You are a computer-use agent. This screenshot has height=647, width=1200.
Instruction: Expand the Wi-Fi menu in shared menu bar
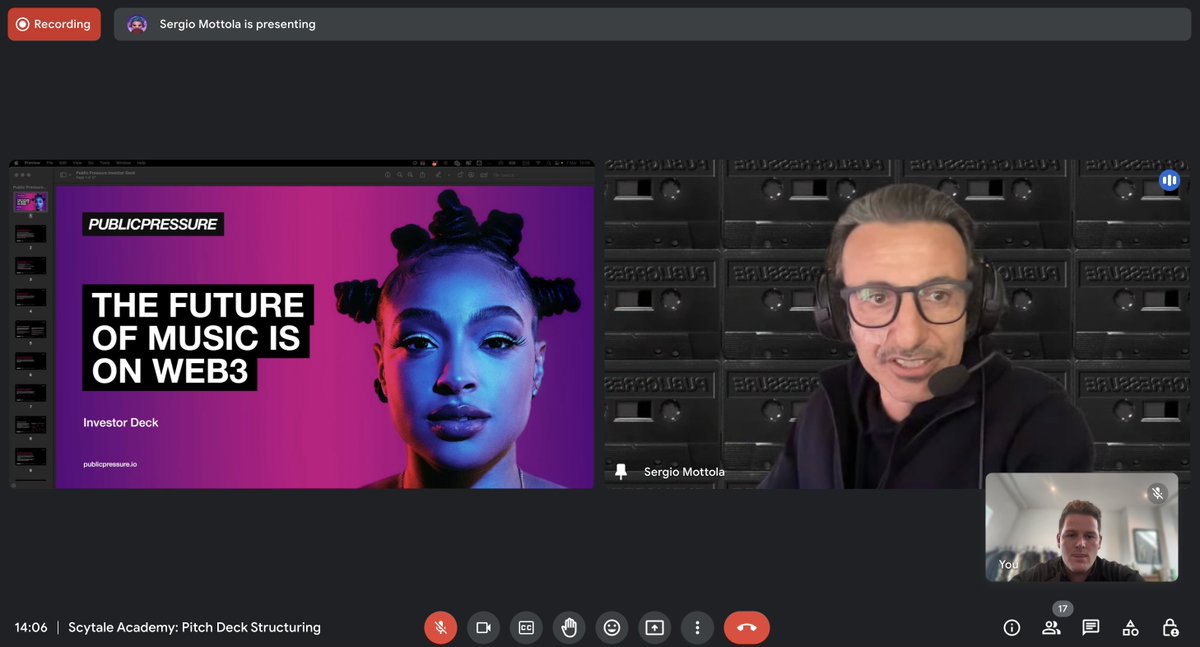[538, 162]
